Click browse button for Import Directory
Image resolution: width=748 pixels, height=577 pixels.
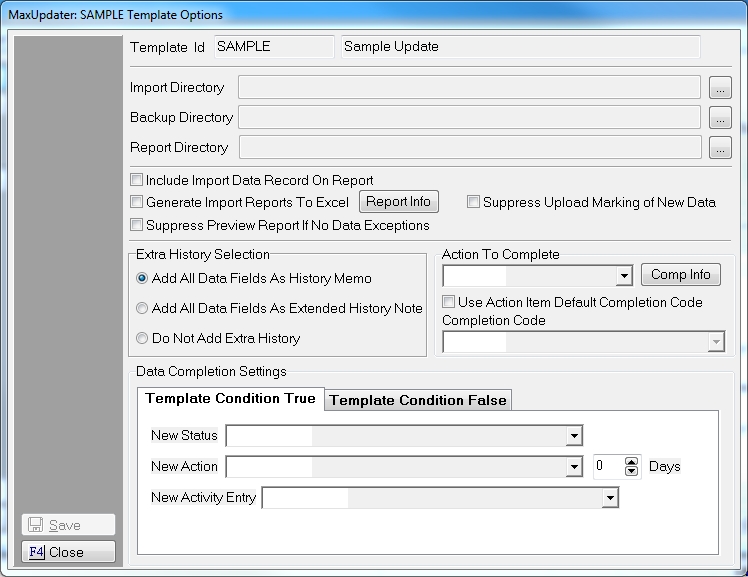720,88
